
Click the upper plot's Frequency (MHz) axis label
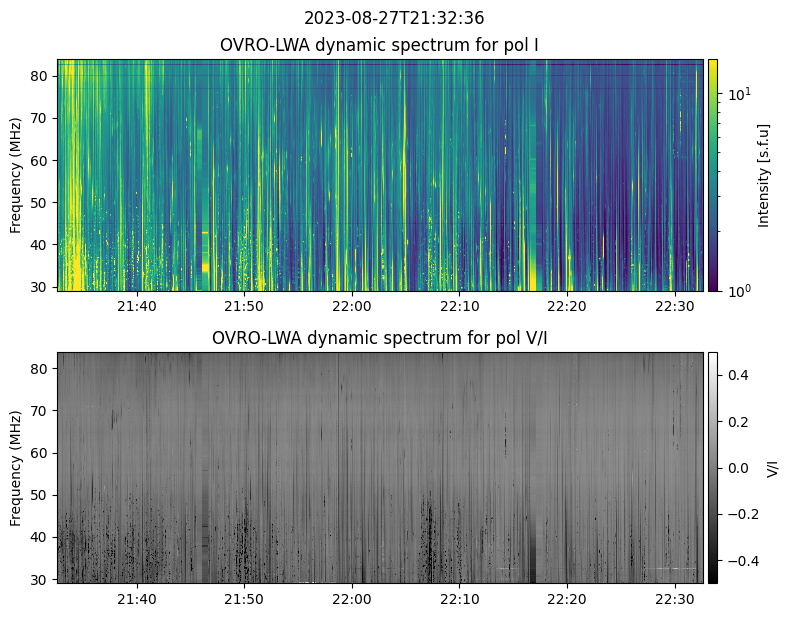point(16,175)
